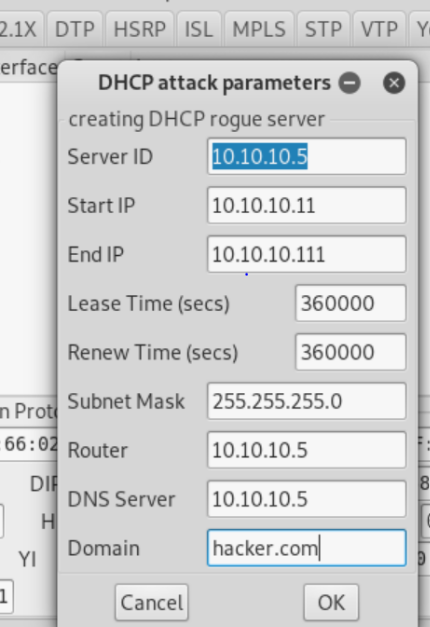Open the HSRP protocol tab
The image size is (430, 627).
coord(140,29)
